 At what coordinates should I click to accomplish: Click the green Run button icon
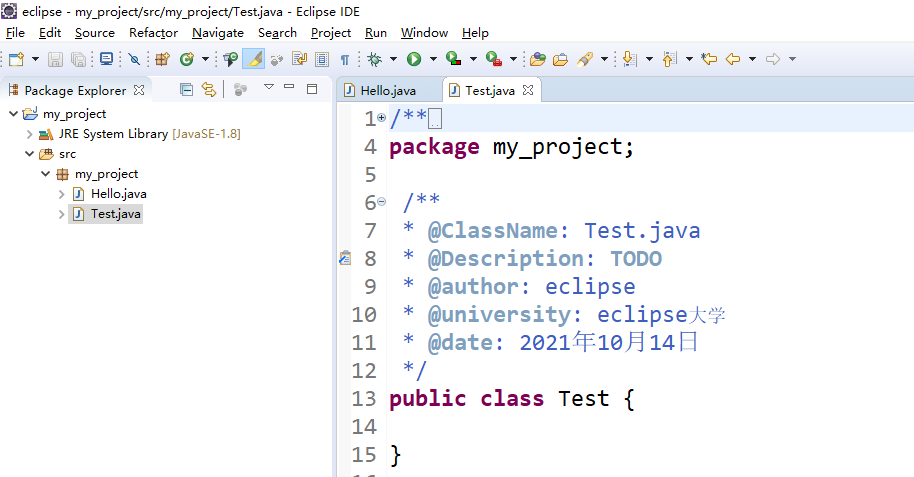point(414,59)
